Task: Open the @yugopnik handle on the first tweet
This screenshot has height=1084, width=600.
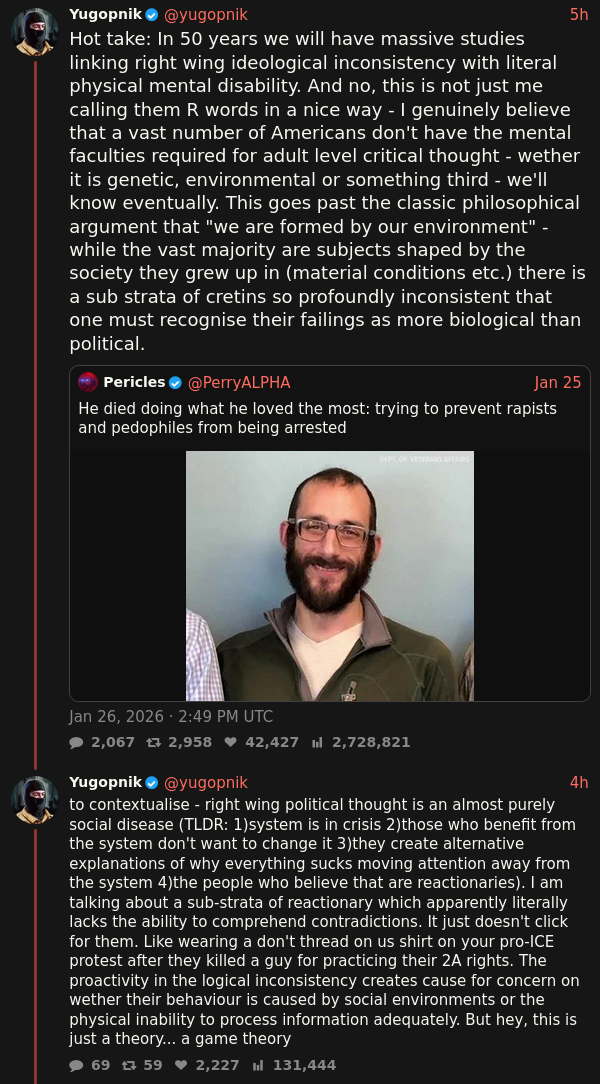Action: pyautogui.click(x=205, y=14)
